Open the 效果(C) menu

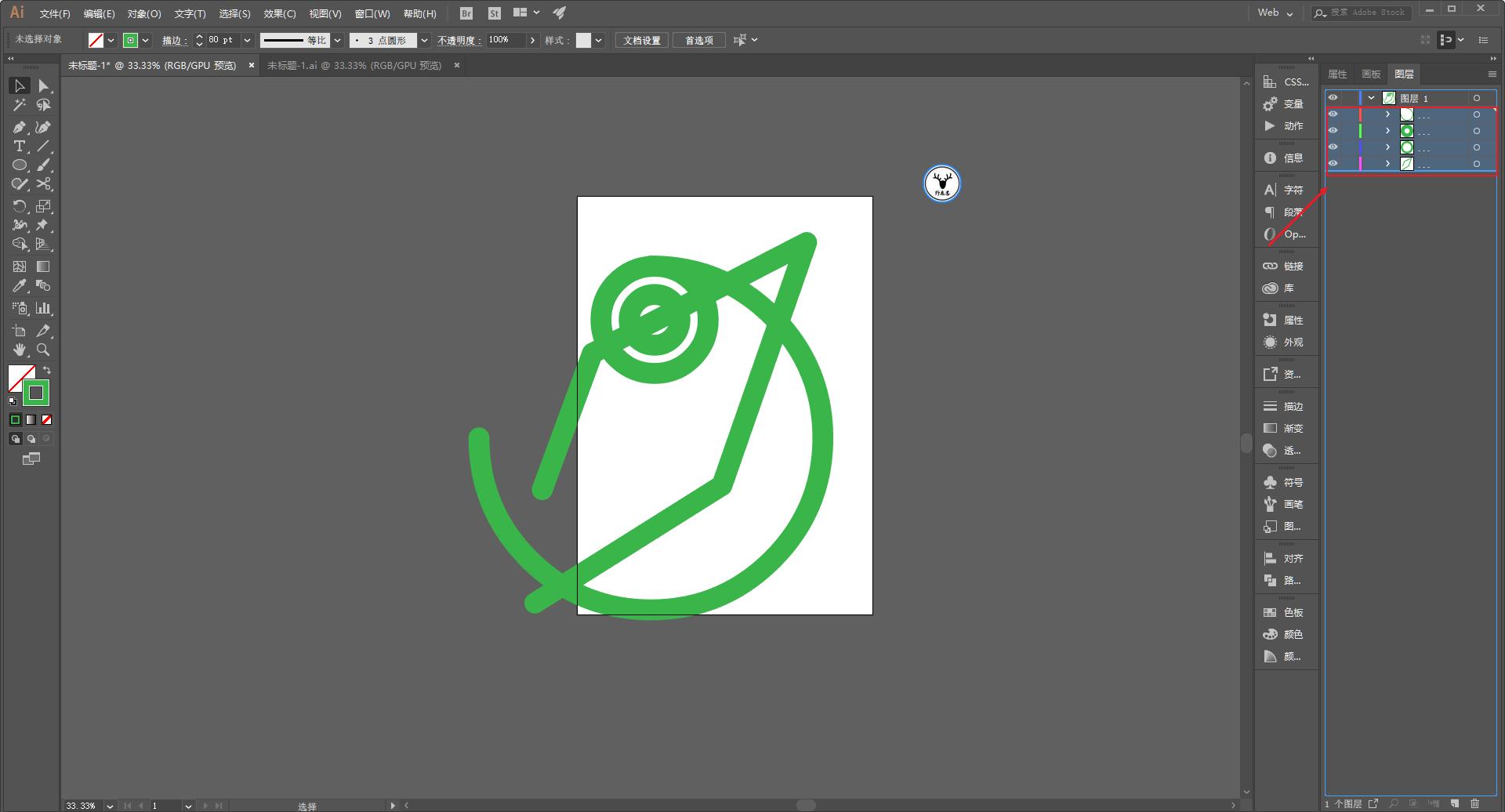279,13
